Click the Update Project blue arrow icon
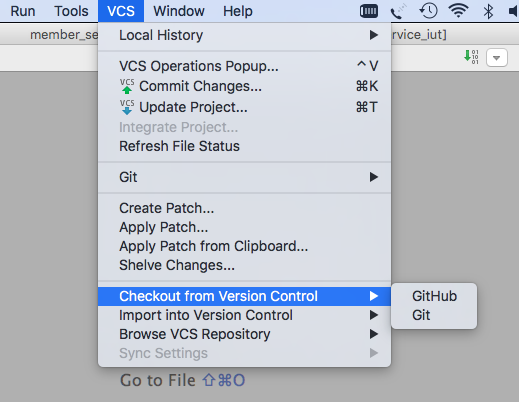 [127, 107]
